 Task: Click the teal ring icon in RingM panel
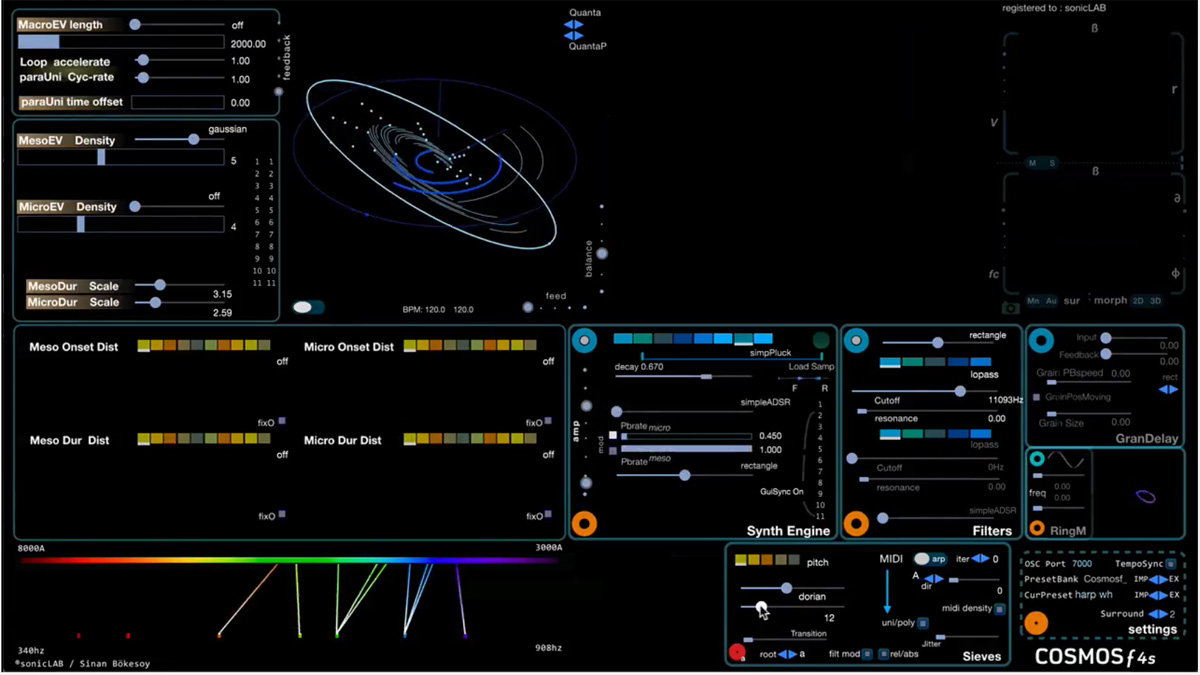[x=1037, y=459]
